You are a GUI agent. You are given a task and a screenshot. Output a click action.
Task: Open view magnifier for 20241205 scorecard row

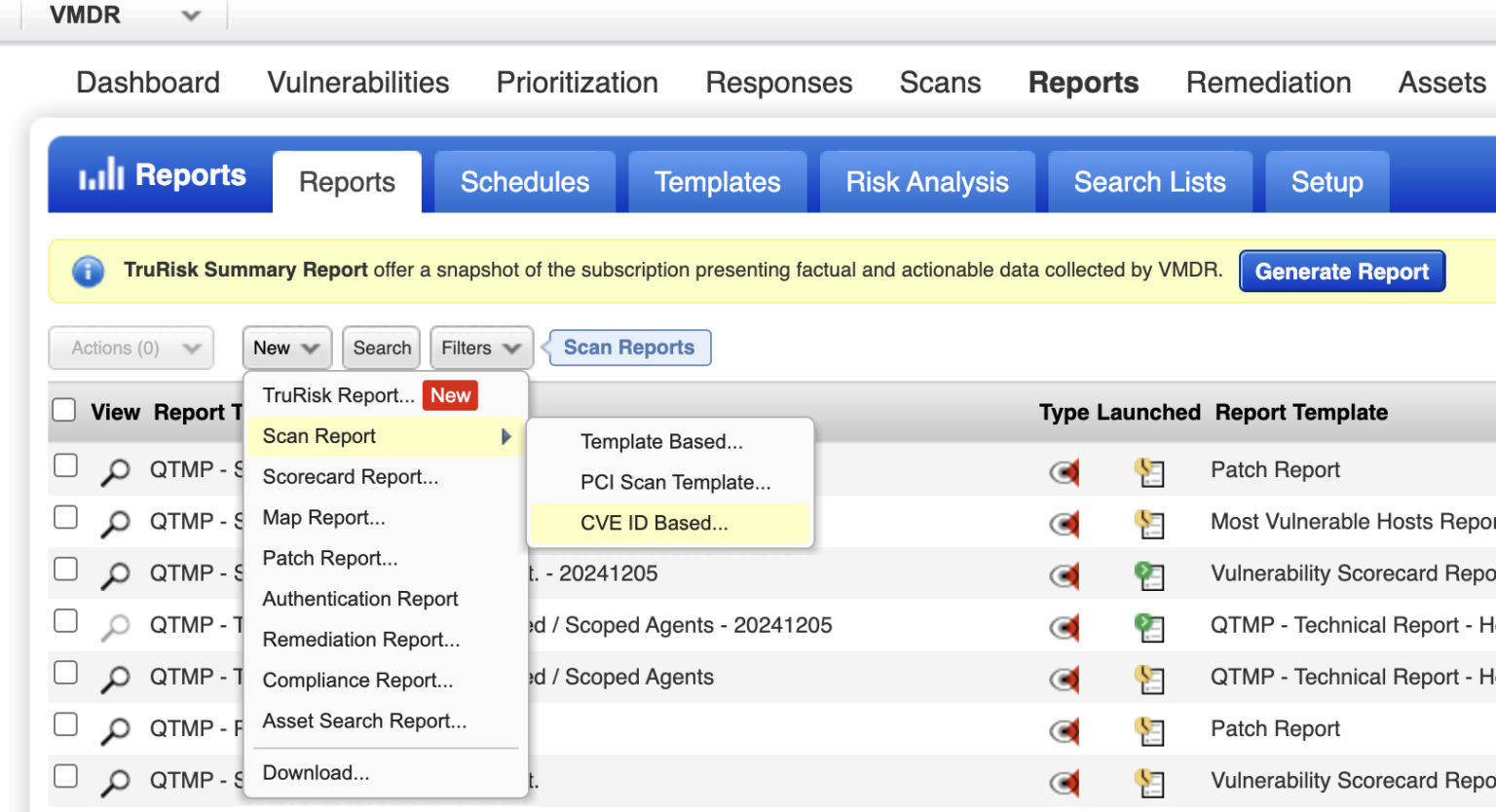pos(115,575)
